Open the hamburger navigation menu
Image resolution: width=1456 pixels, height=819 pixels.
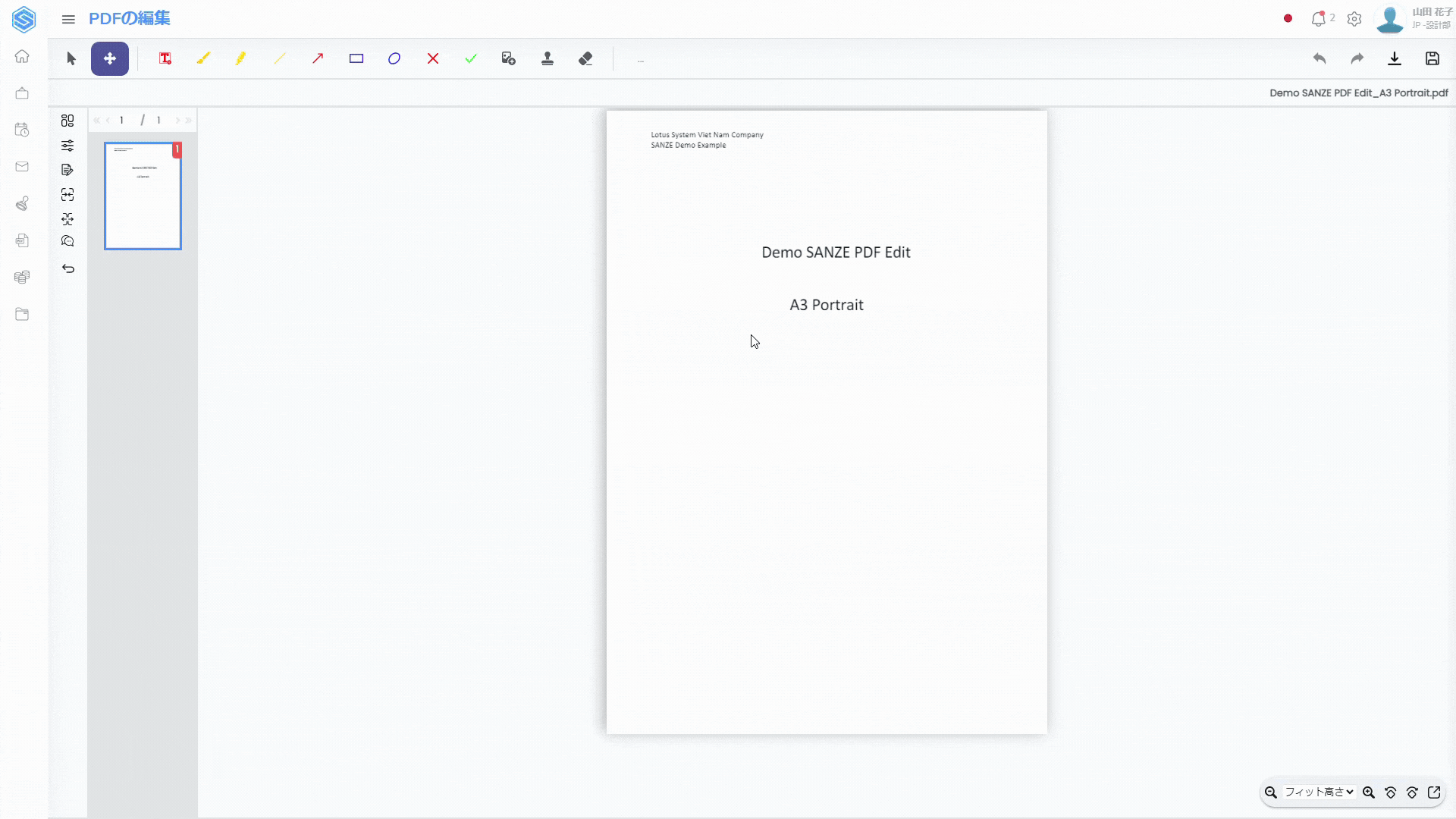click(x=68, y=19)
